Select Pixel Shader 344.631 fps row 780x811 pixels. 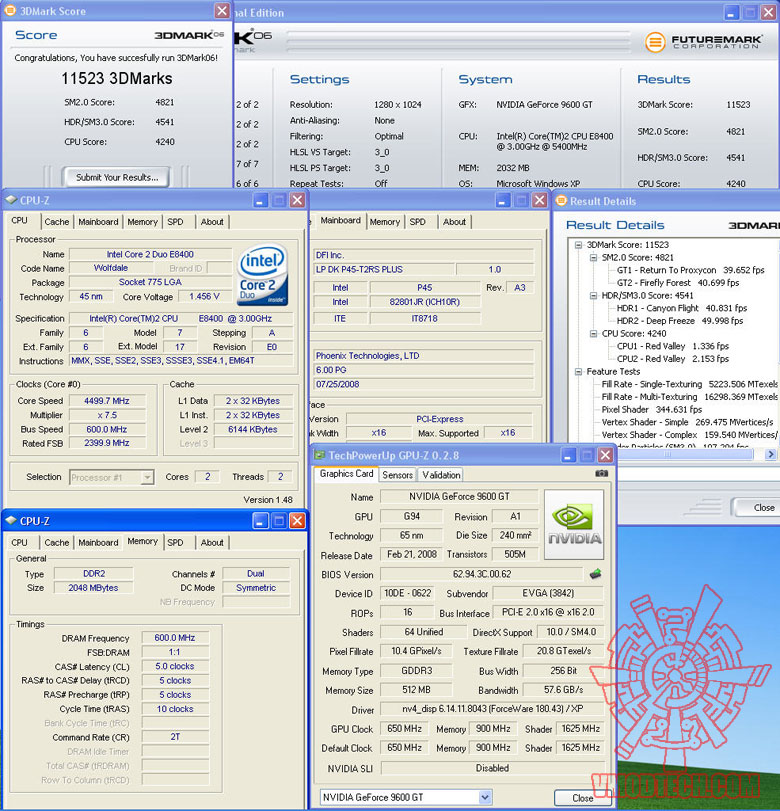tap(652, 410)
